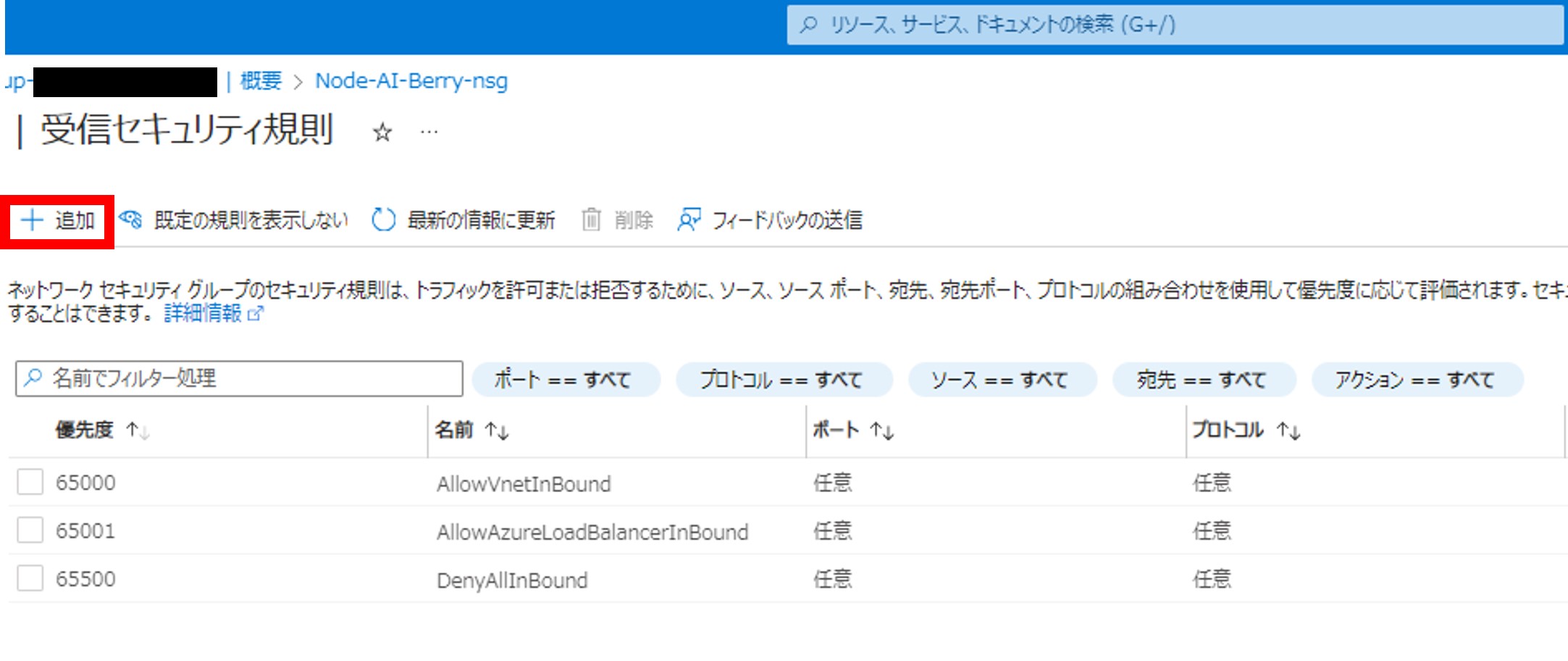This screenshot has width=1568, height=661.
Task: Open the DenyAllInBound rule
Action: [x=512, y=581]
